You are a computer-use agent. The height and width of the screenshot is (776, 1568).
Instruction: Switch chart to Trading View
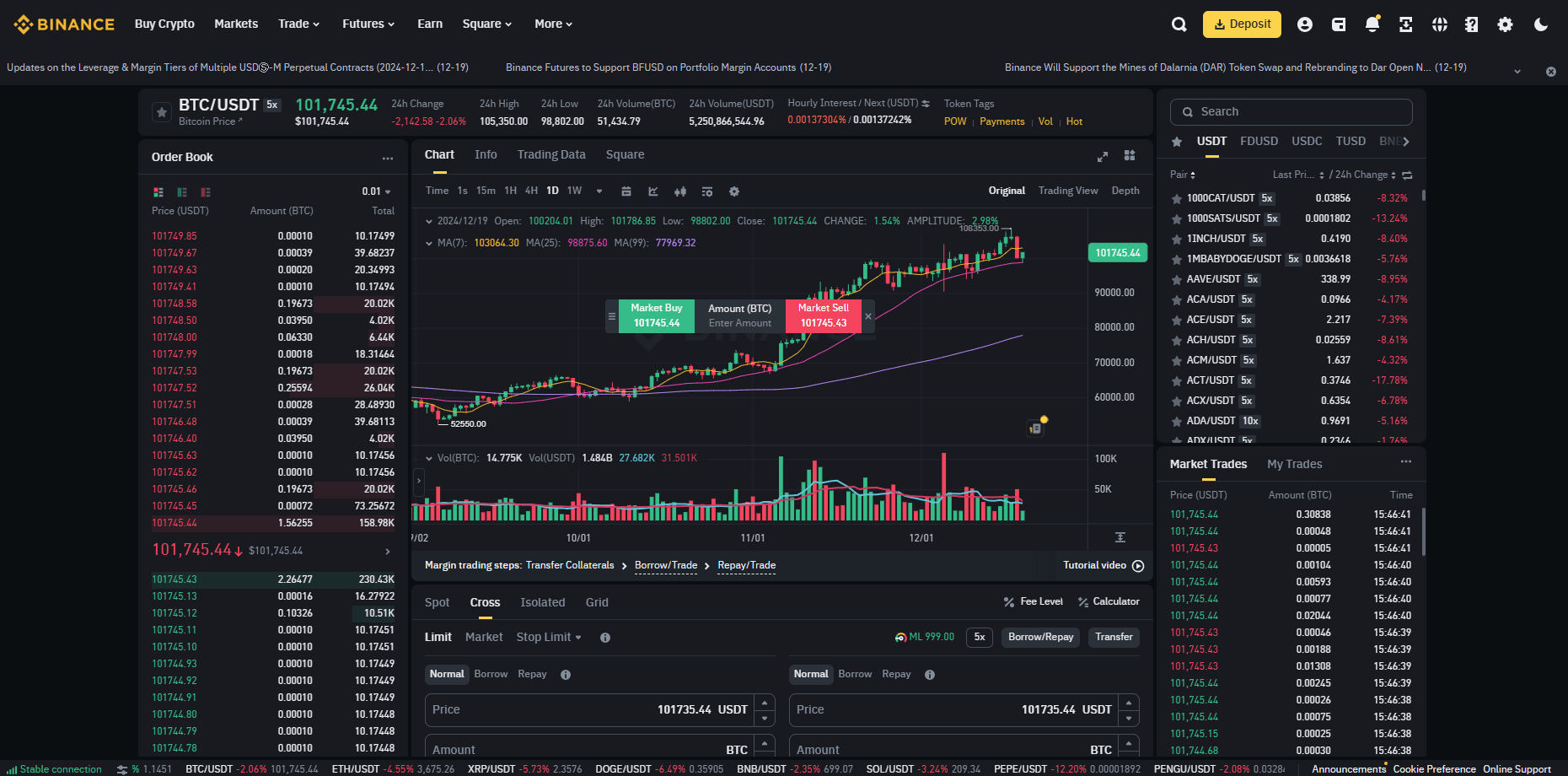(1068, 191)
